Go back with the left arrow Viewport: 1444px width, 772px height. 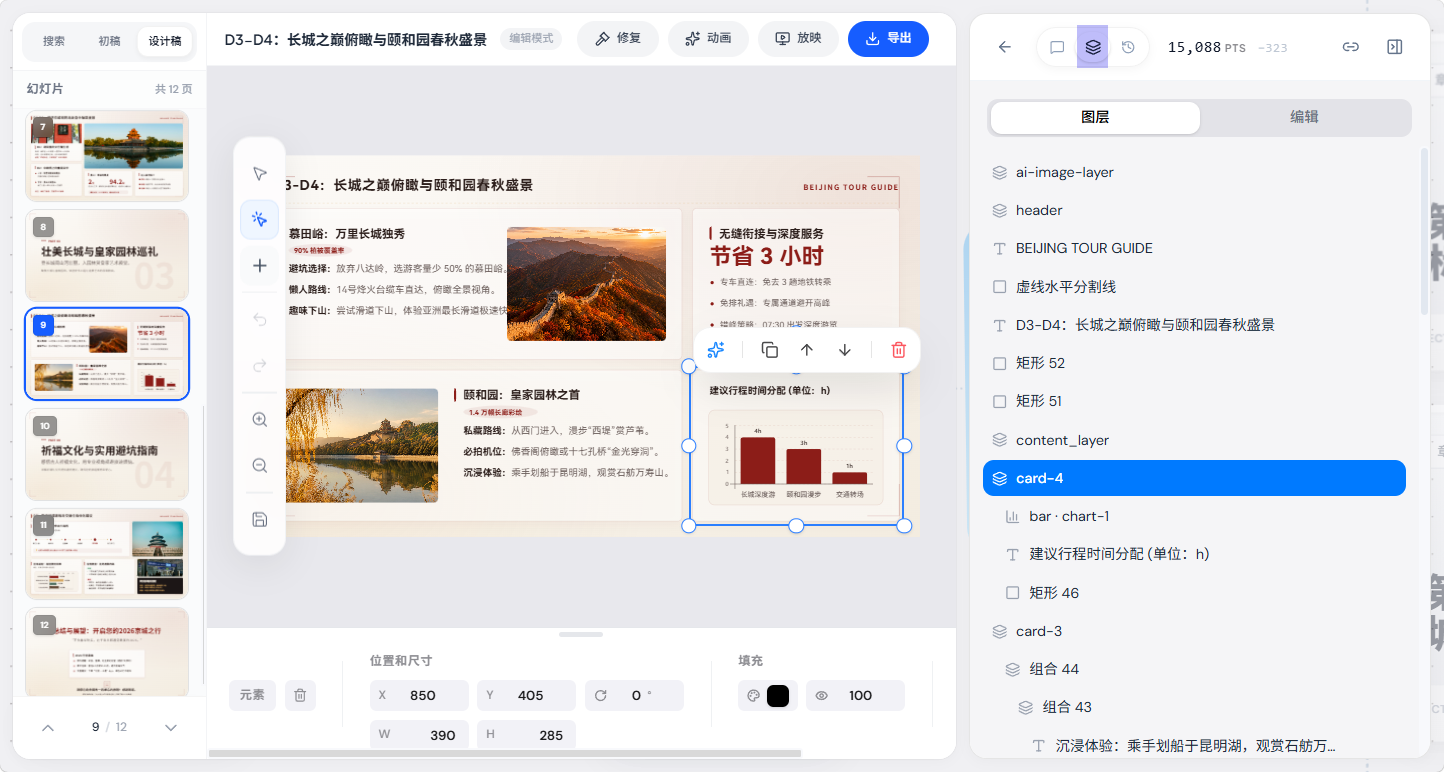click(x=1005, y=47)
